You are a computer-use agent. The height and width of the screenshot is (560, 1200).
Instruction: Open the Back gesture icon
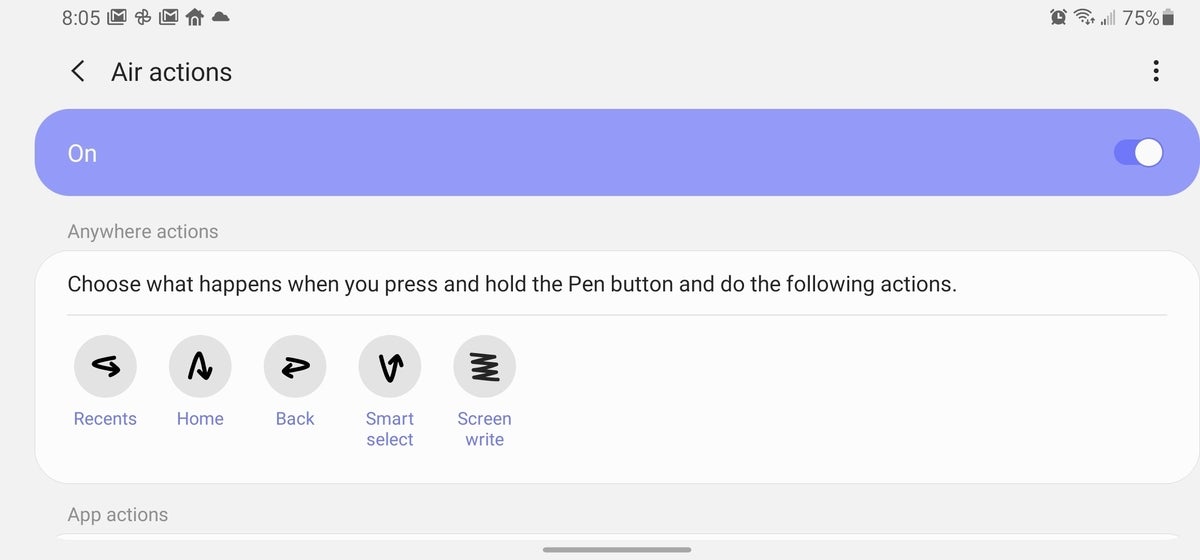click(x=295, y=366)
